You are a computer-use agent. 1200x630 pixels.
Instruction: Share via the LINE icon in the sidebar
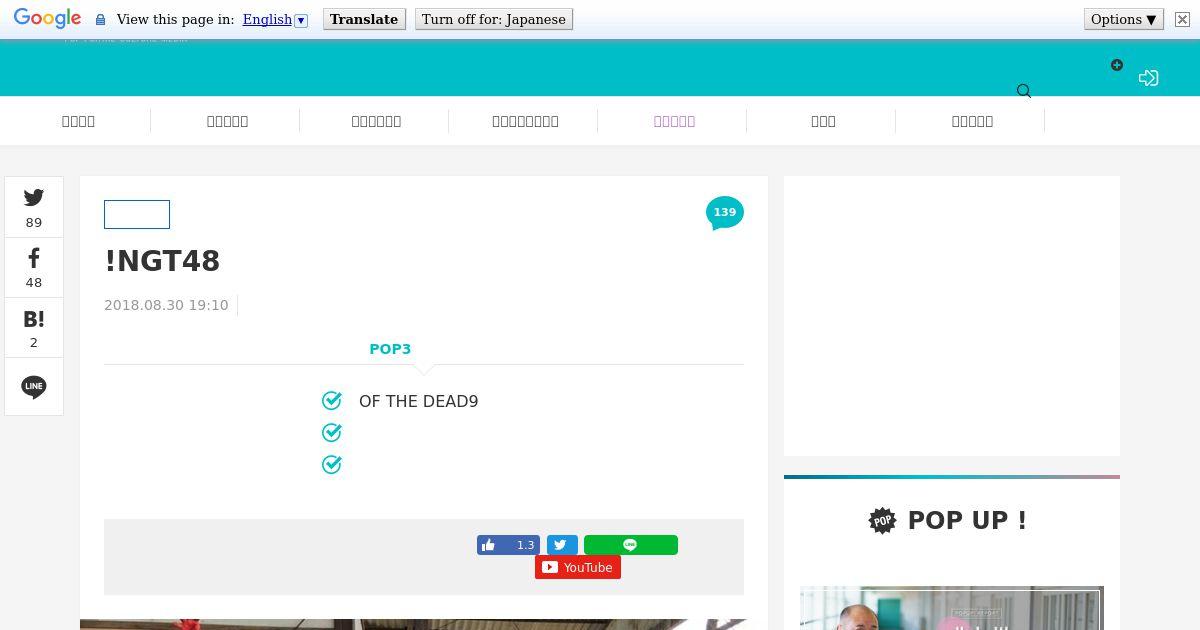click(34, 387)
